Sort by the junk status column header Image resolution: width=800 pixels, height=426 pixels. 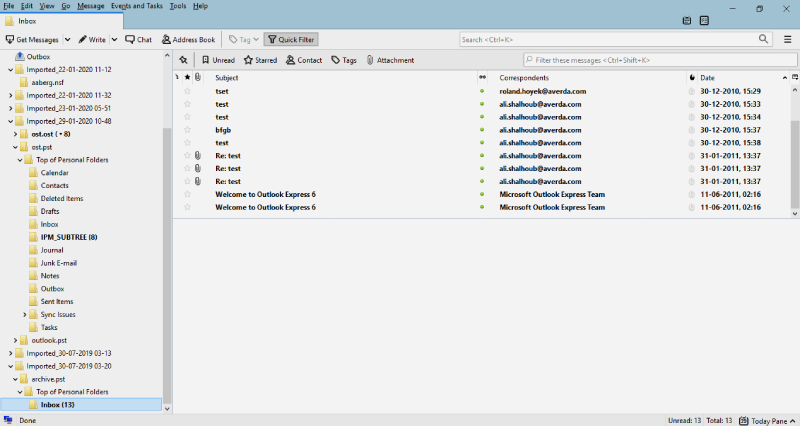pos(692,78)
